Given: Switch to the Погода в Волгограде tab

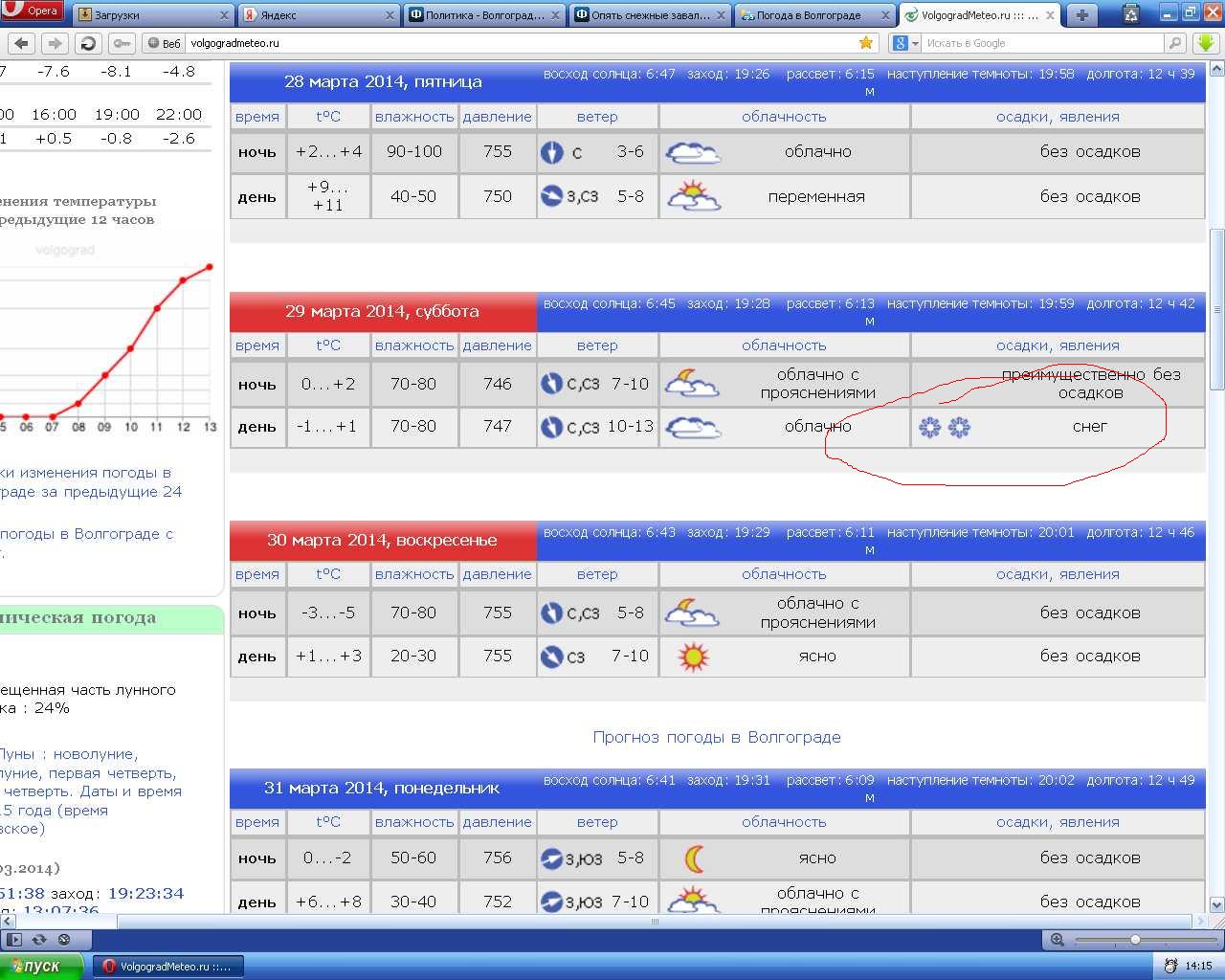Looking at the screenshot, I should point(815,15).
